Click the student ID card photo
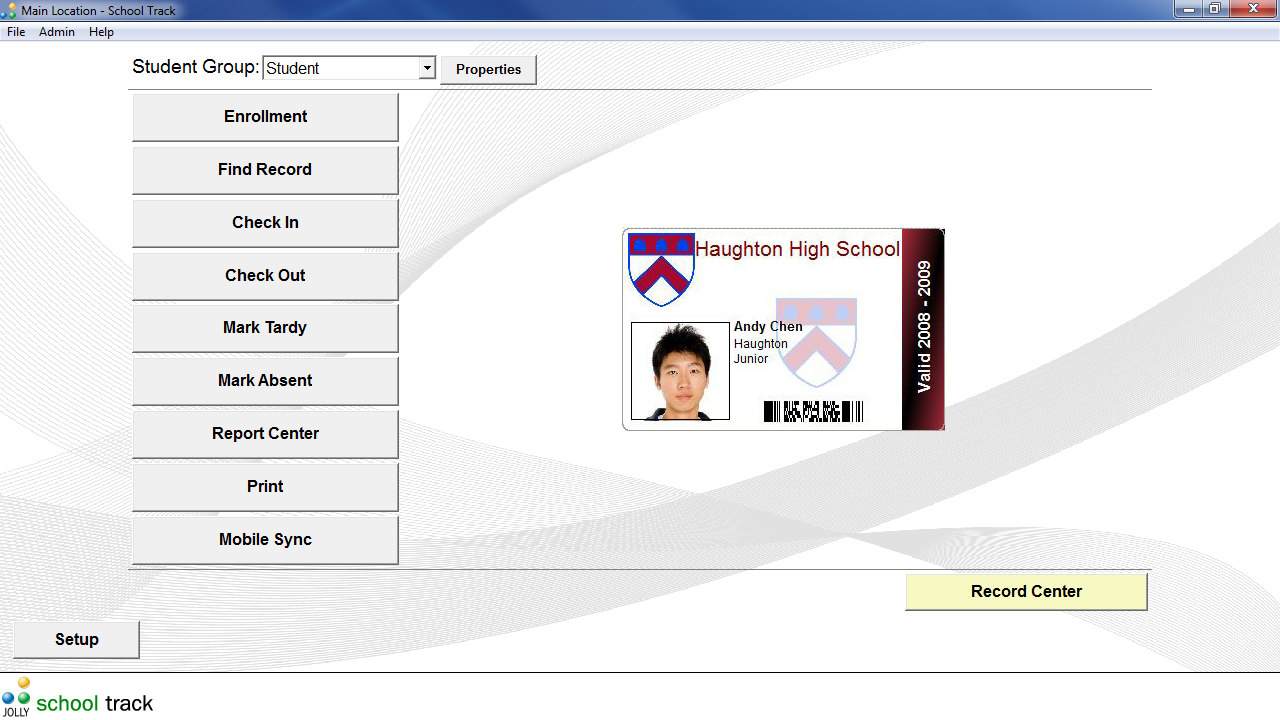The image size is (1280, 720). pos(680,371)
